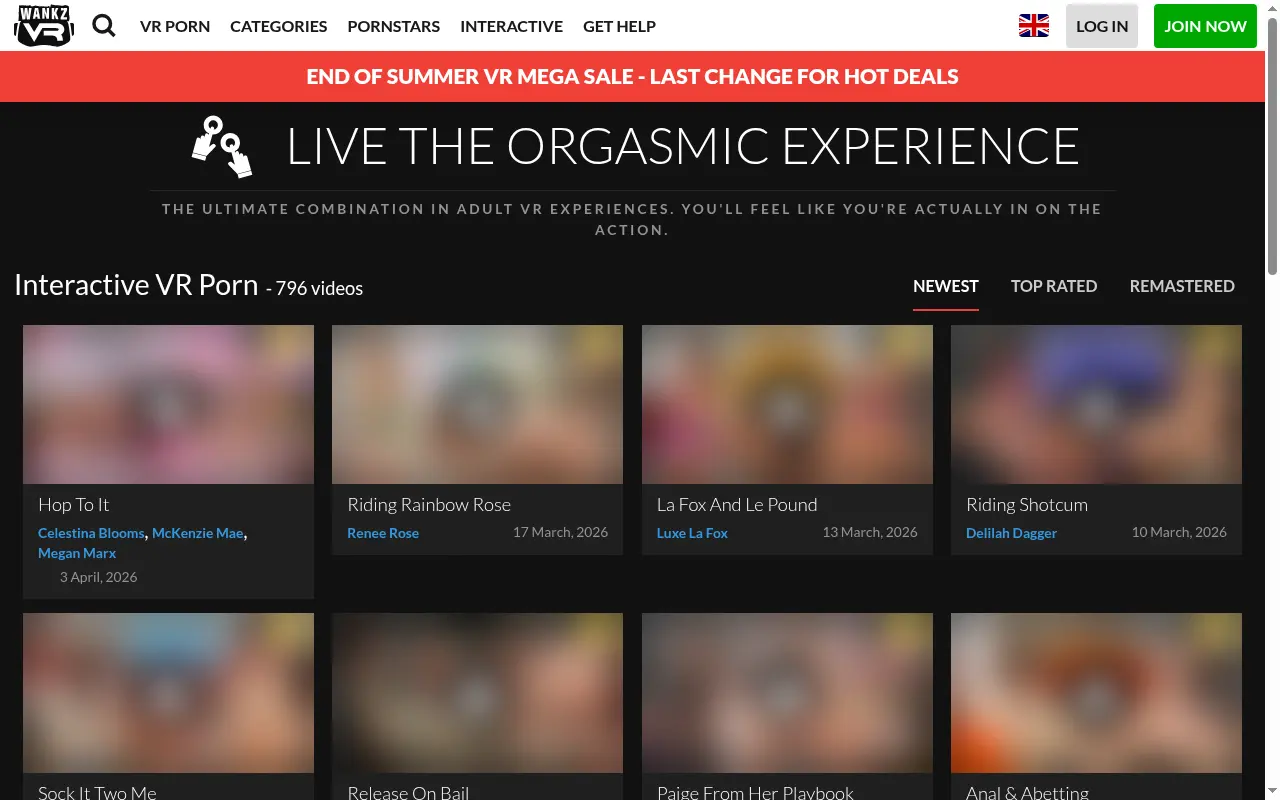Switch to the NEWEST tab
1280x800 pixels.
[946, 286]
